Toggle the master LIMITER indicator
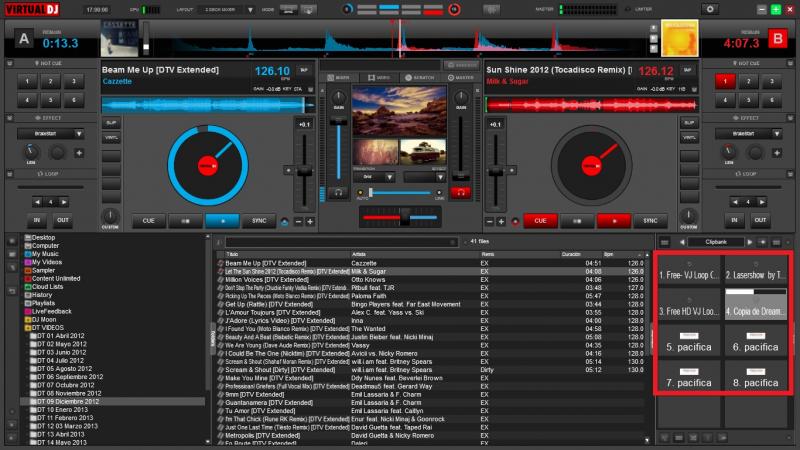Viewport: 800px width, 450px height. coord(640,9)
